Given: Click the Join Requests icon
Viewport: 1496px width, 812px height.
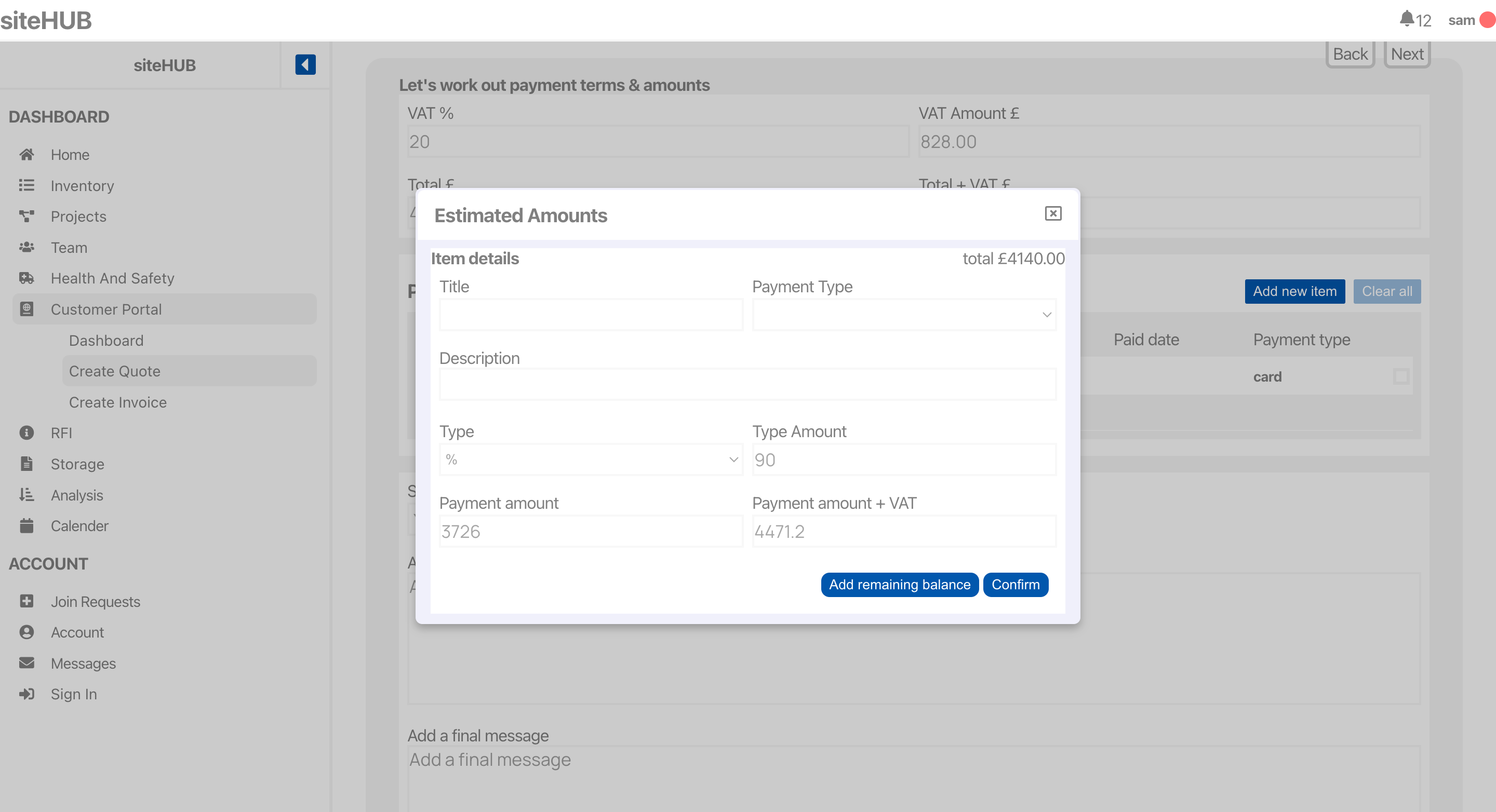Looking at the screenshot, I should (x=26, y=601).
